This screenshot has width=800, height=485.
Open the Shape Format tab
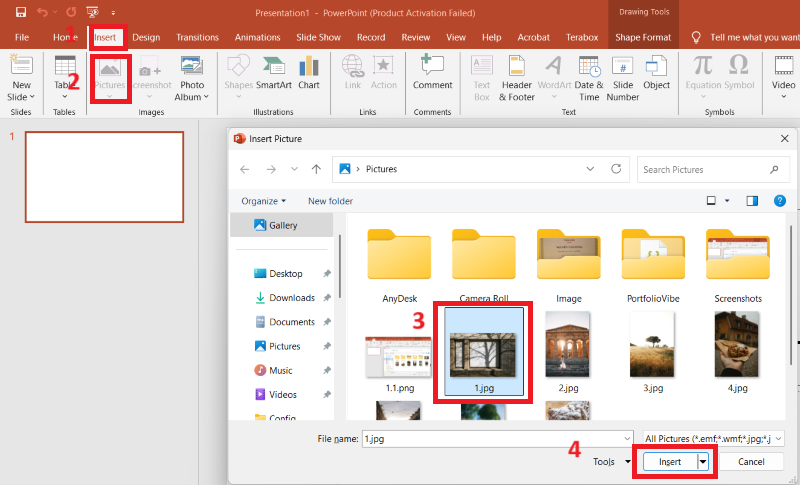pos(643,37)
